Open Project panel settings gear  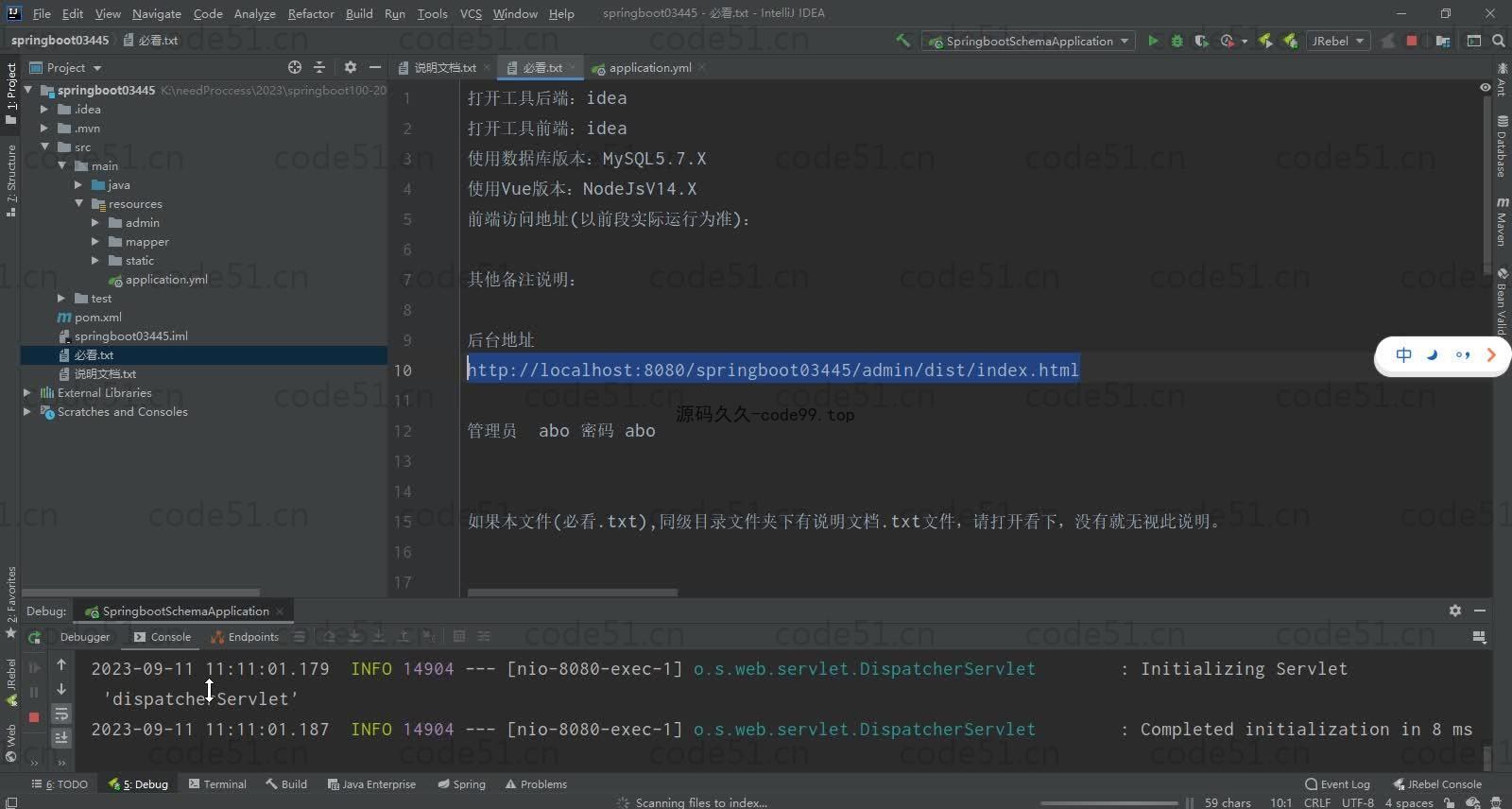tap(351, 67)
